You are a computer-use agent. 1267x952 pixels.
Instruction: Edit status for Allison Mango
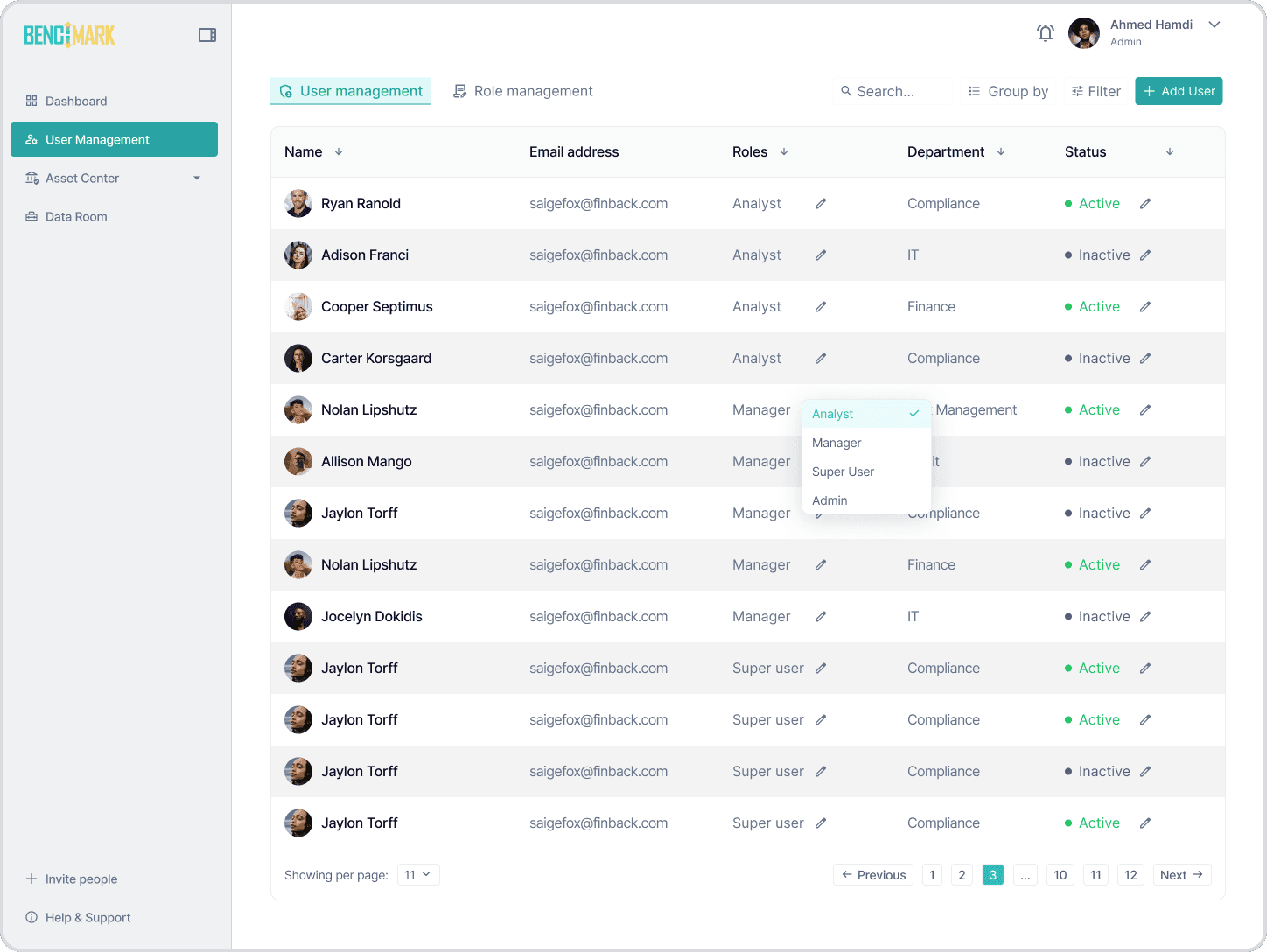[x=1145, y=461]
